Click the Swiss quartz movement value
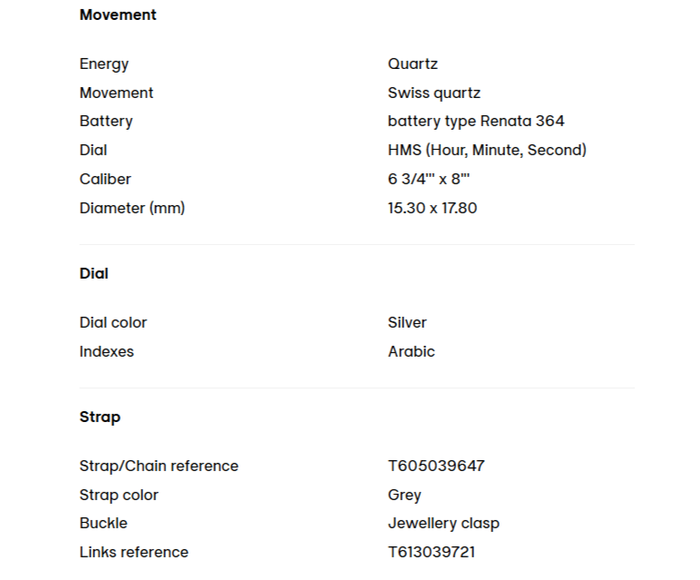700x580 pixels. pos(434,93)
